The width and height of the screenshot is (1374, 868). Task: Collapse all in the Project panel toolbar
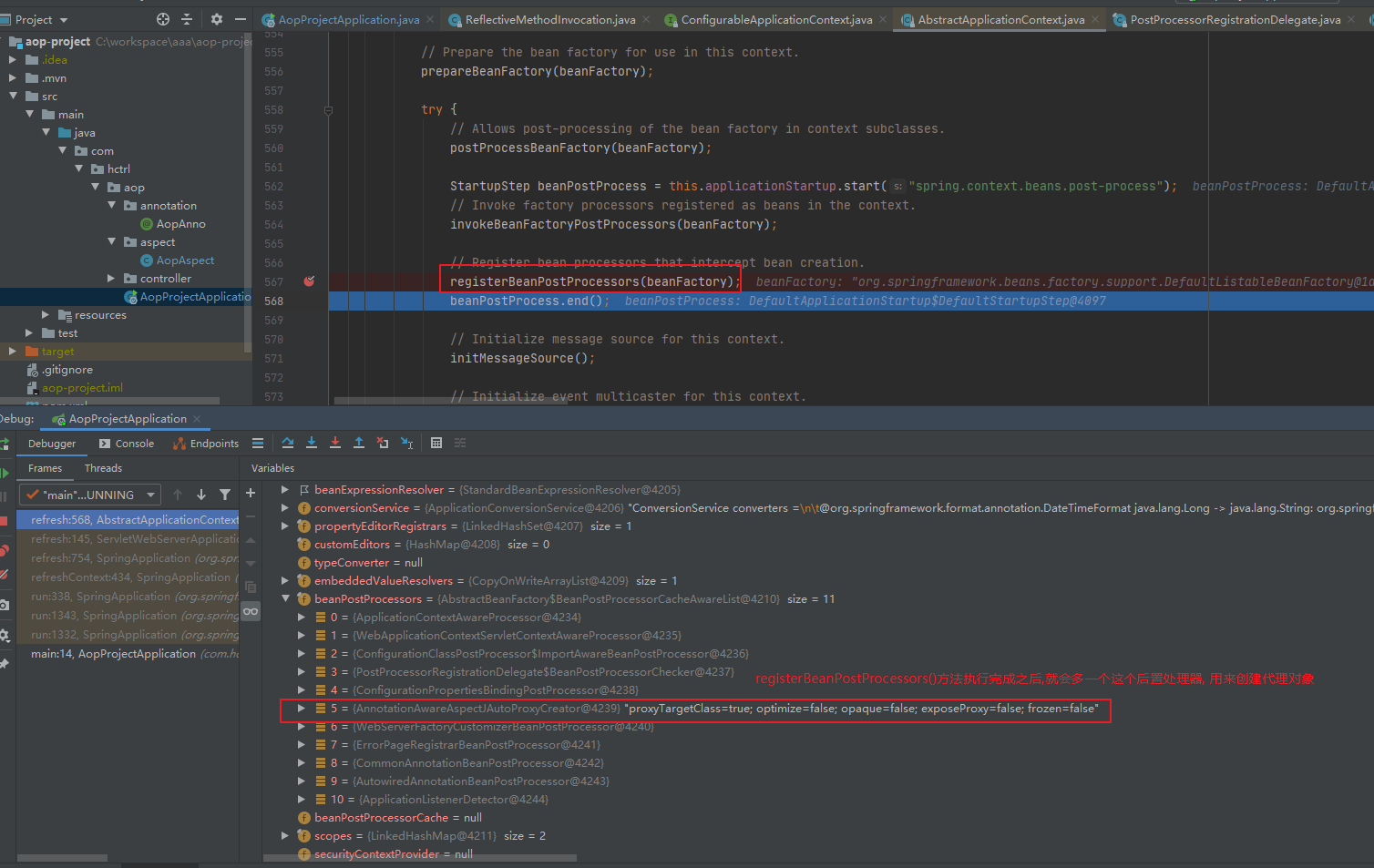pos(187,19)
